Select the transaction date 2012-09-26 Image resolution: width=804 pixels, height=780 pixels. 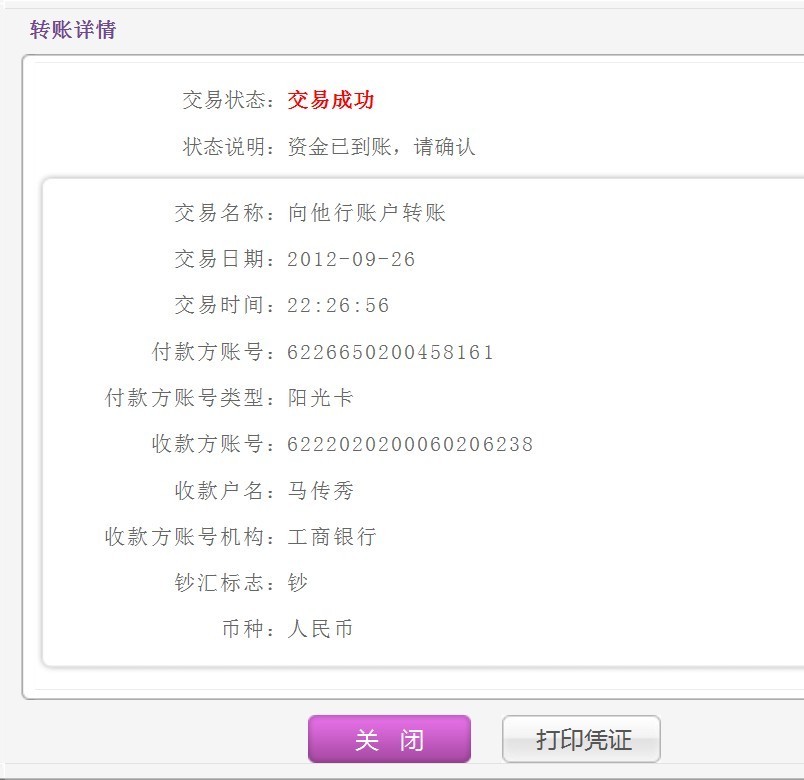pos(351,259)
